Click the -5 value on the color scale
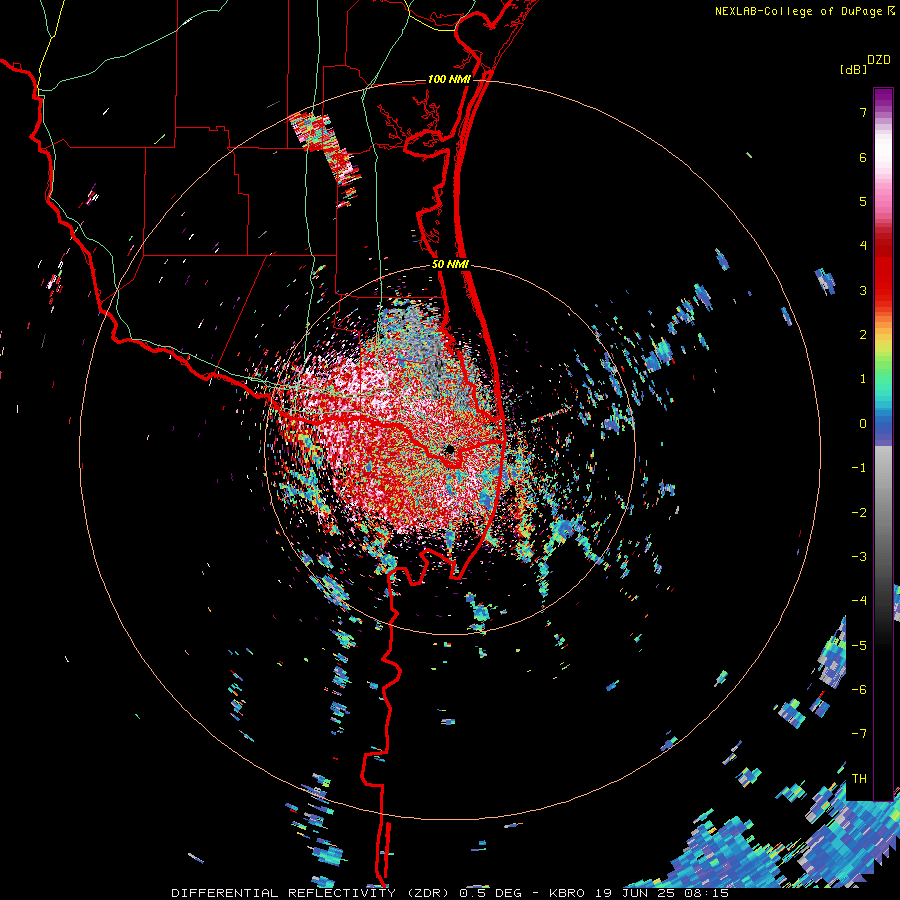Screen dimensions: 900x900 coord(859,646)
